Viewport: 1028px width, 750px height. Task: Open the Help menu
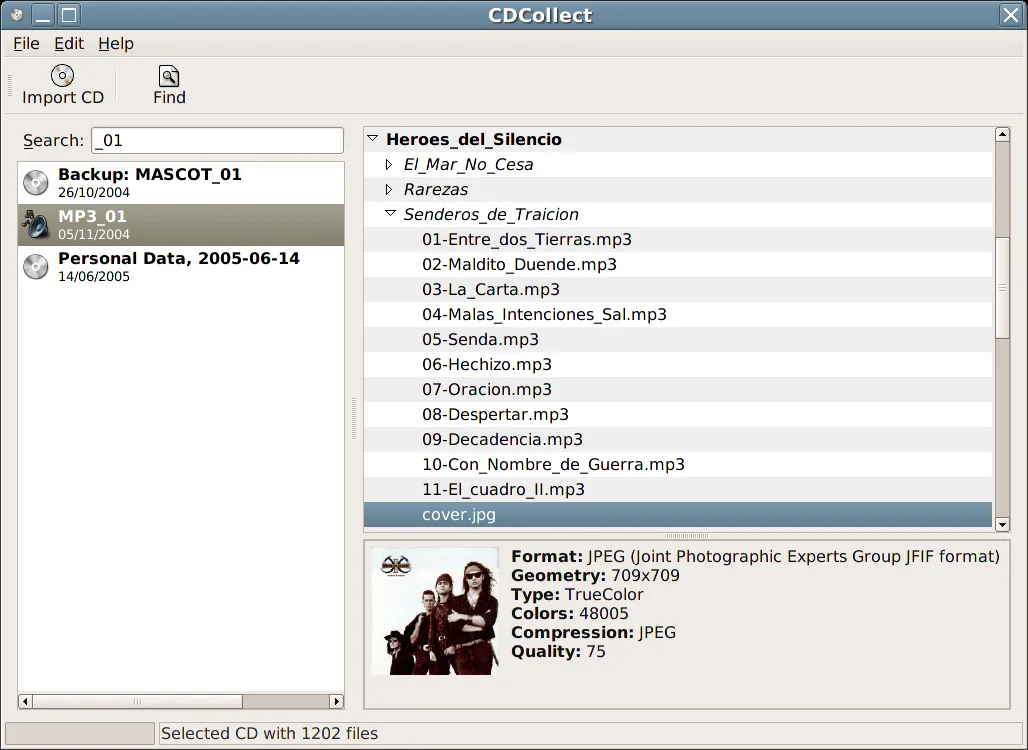point(116,43)
